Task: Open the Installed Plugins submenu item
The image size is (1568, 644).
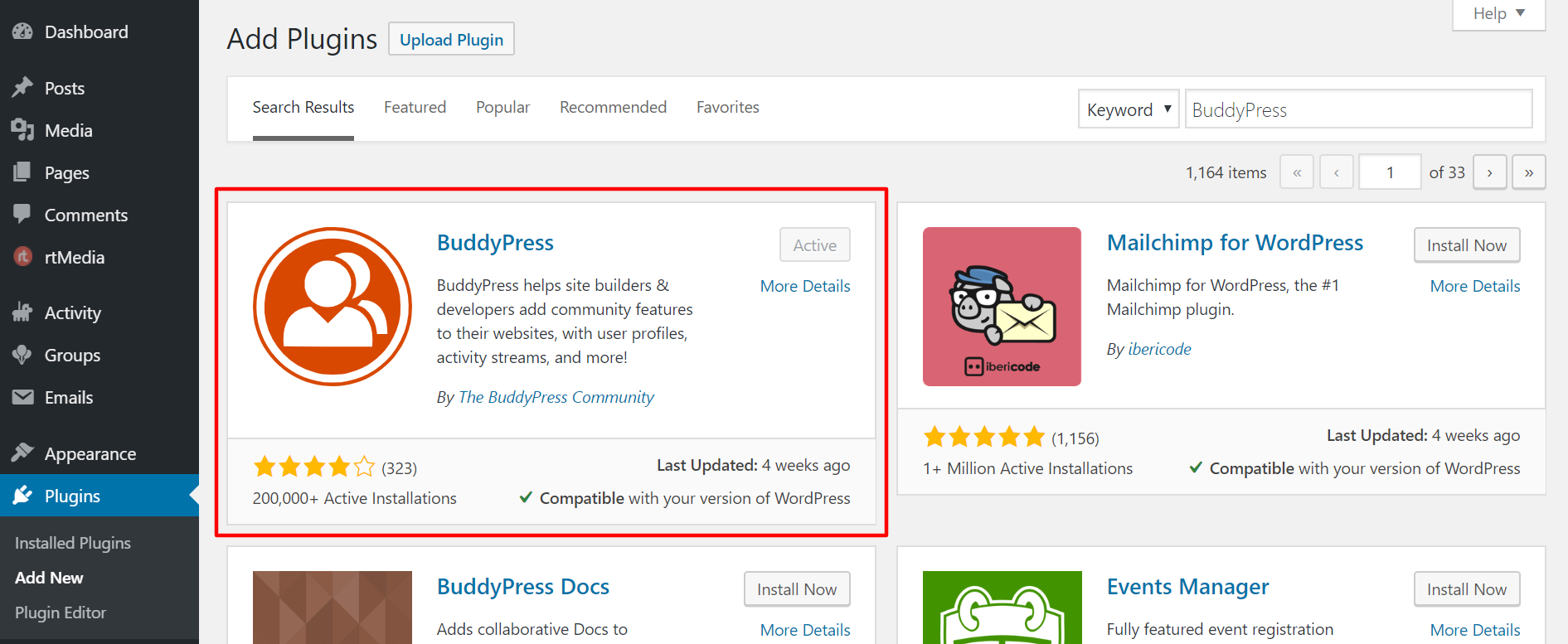Action: pyautogui.click(x=73, y=543)
